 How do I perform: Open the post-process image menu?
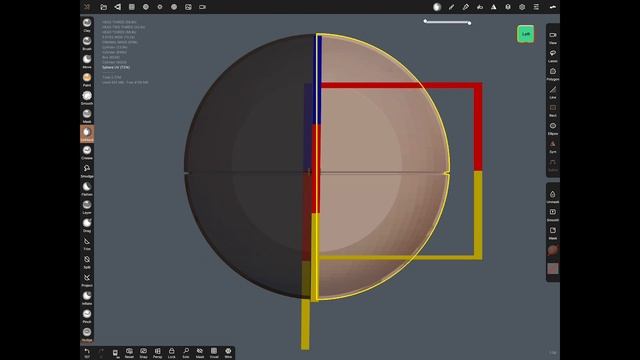(x=188, y=7)
